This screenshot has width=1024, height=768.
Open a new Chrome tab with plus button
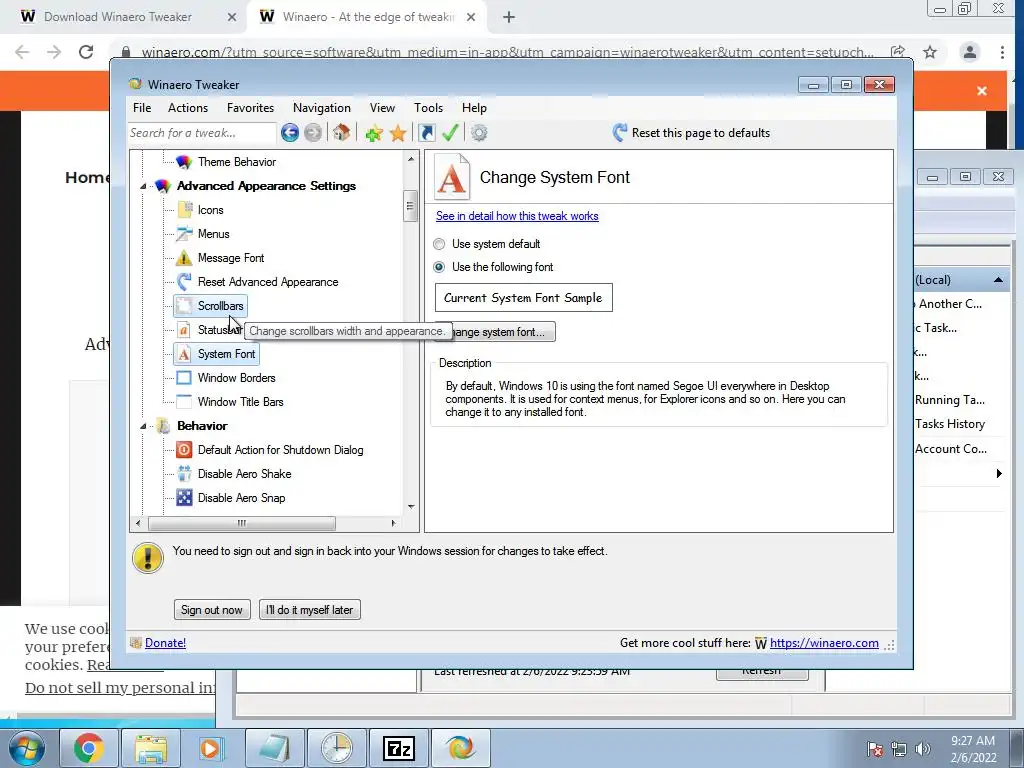(509, 18)
